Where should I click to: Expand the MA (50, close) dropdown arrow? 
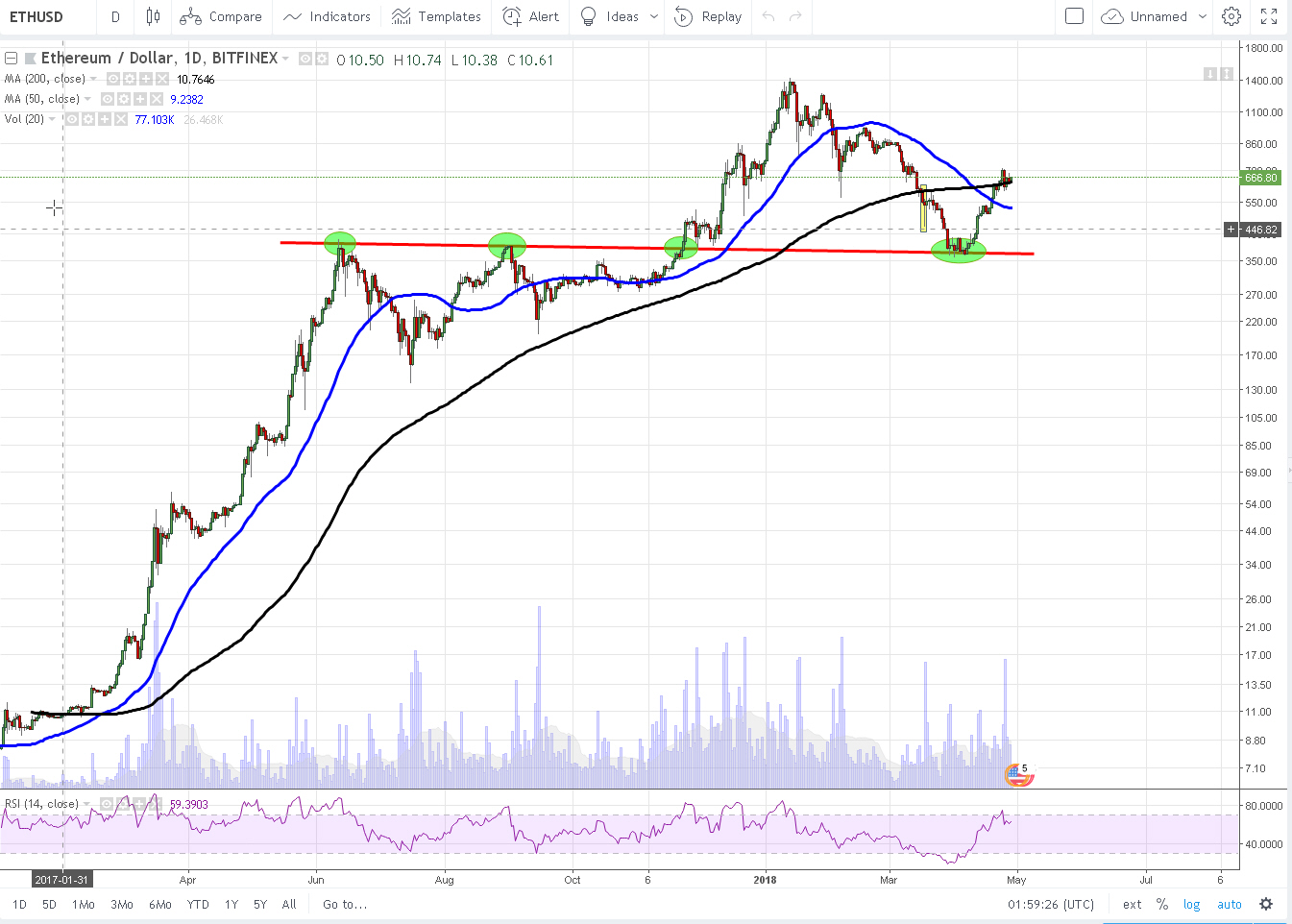[87, 99]
